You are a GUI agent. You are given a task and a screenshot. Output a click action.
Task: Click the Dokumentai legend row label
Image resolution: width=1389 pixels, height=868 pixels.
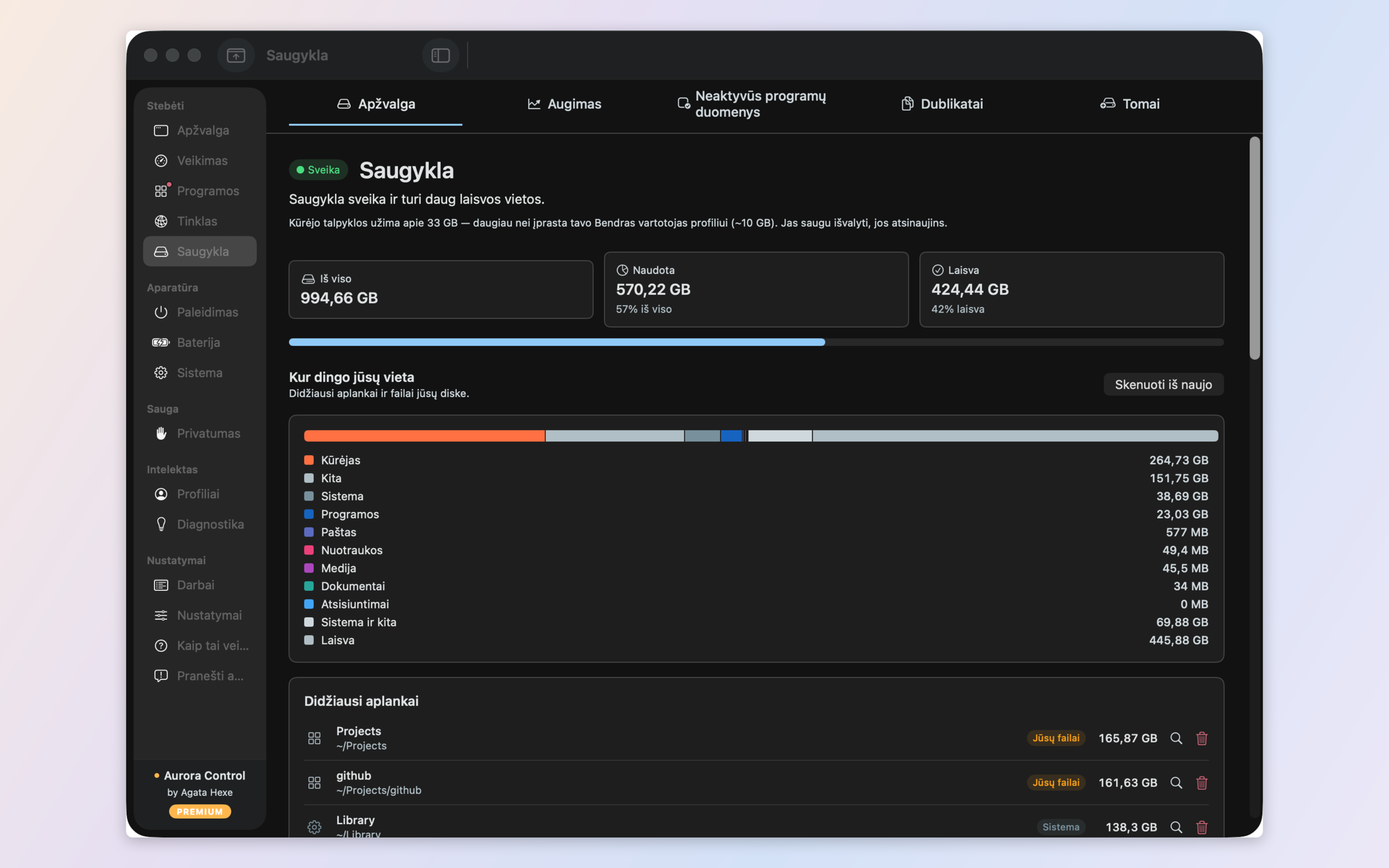click(353, 586)
